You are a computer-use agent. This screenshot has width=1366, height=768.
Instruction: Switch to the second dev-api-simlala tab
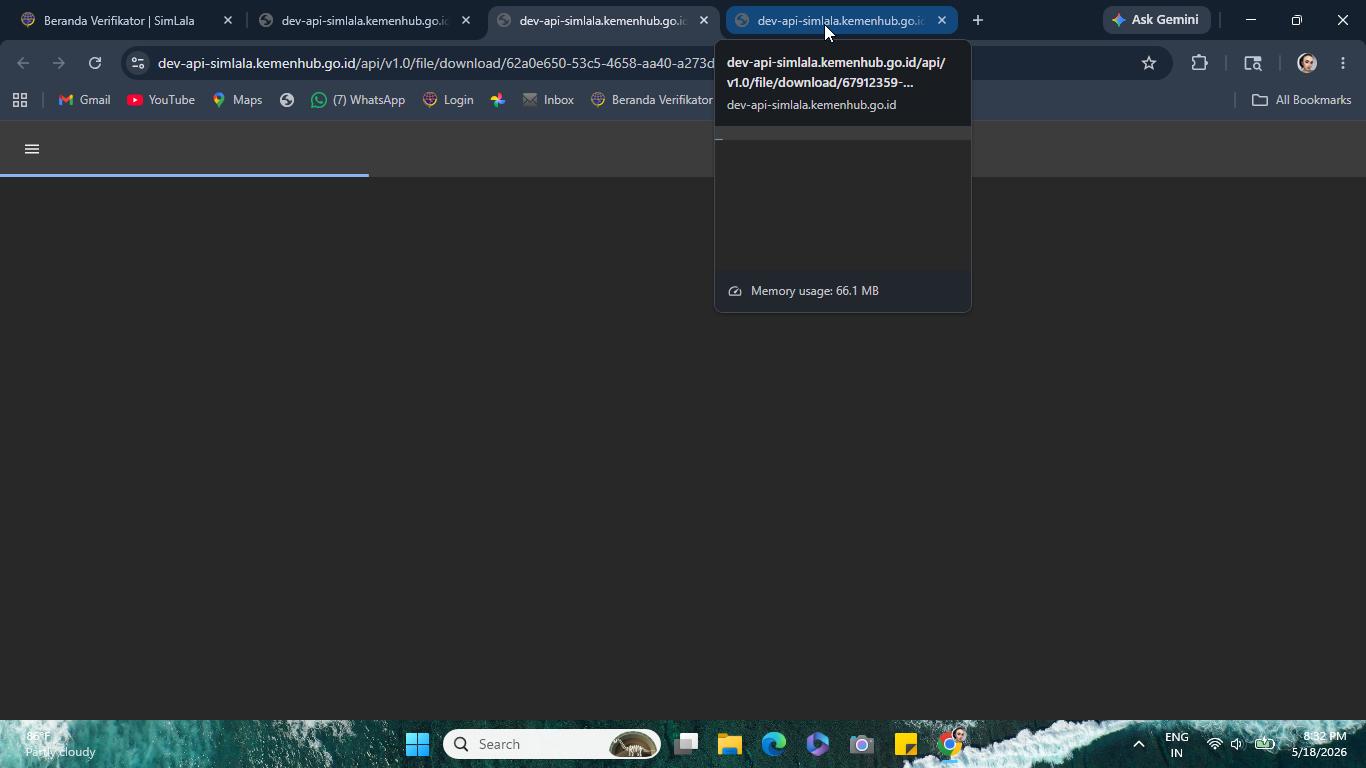coord(602,20)
